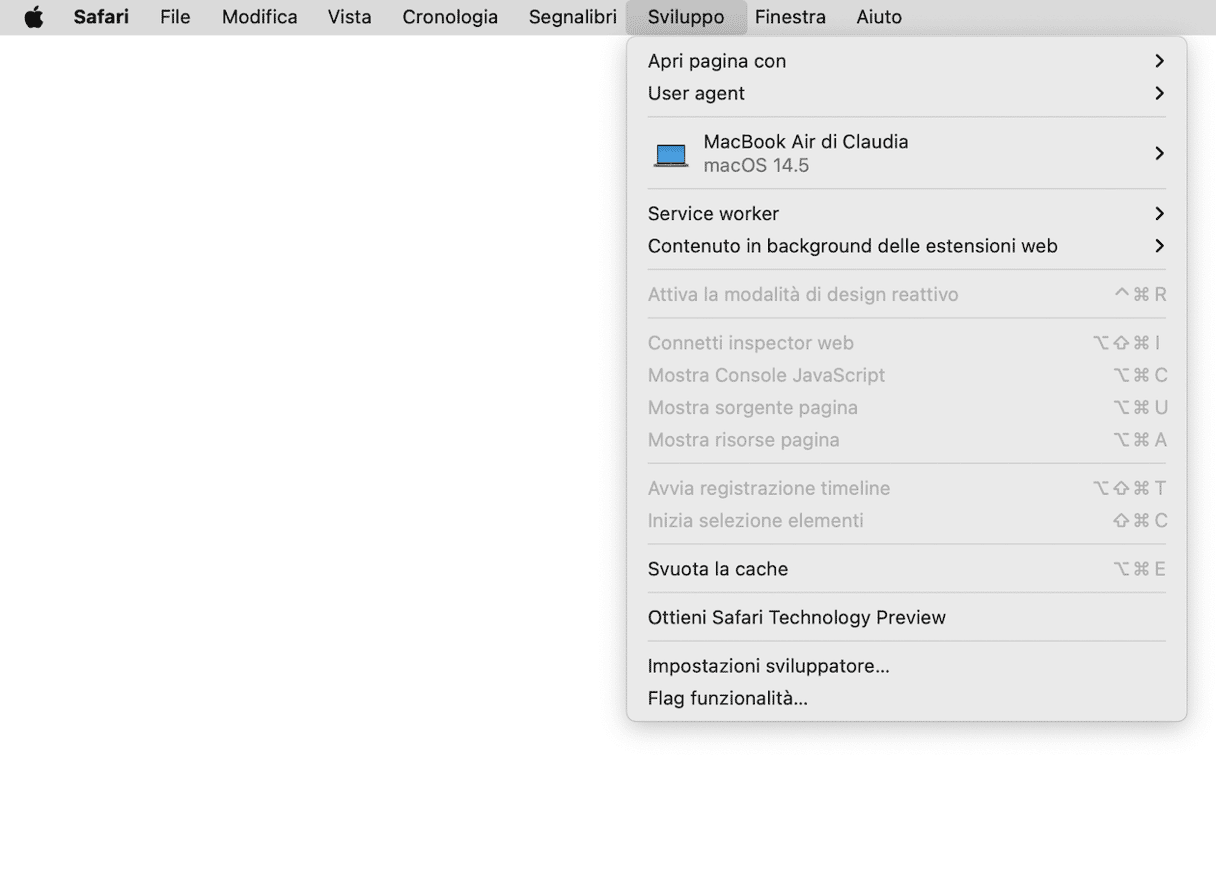Open the Cronologia menu
Image resolution: width=1216 pixels, height=881 pixels.
[x=450, y=17]
